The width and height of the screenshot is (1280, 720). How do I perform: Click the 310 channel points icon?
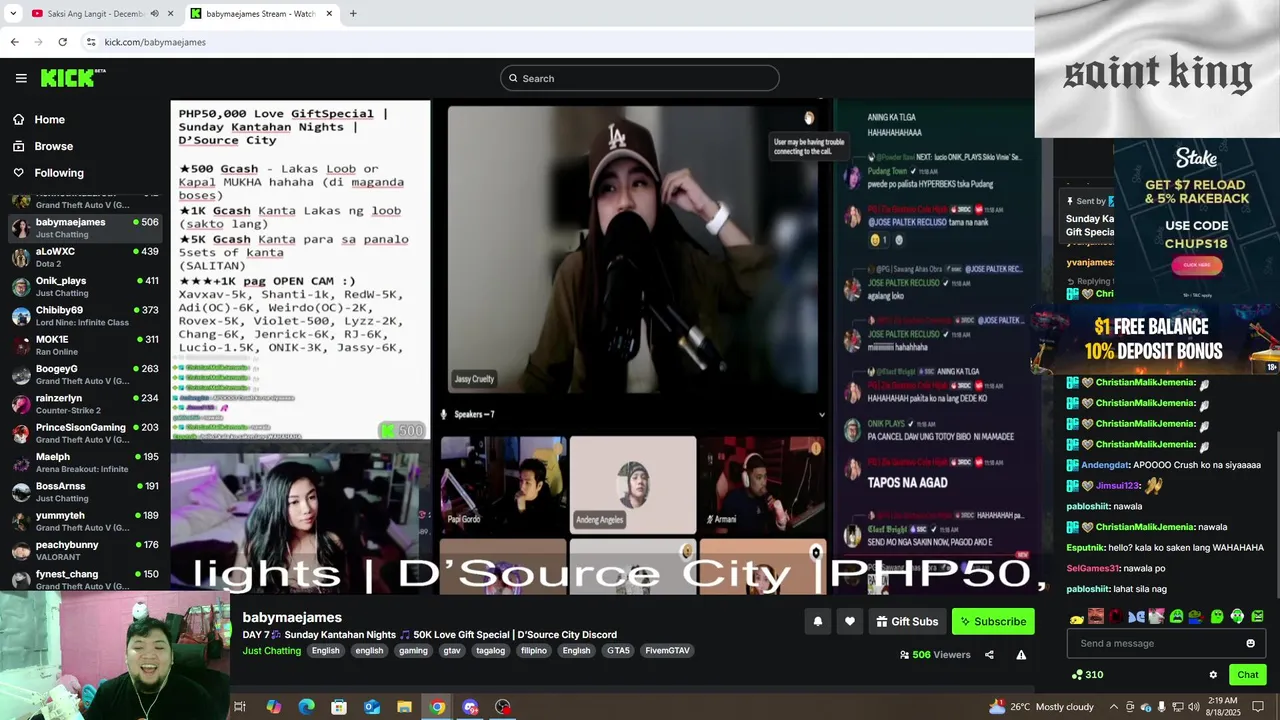point(1077,675)
